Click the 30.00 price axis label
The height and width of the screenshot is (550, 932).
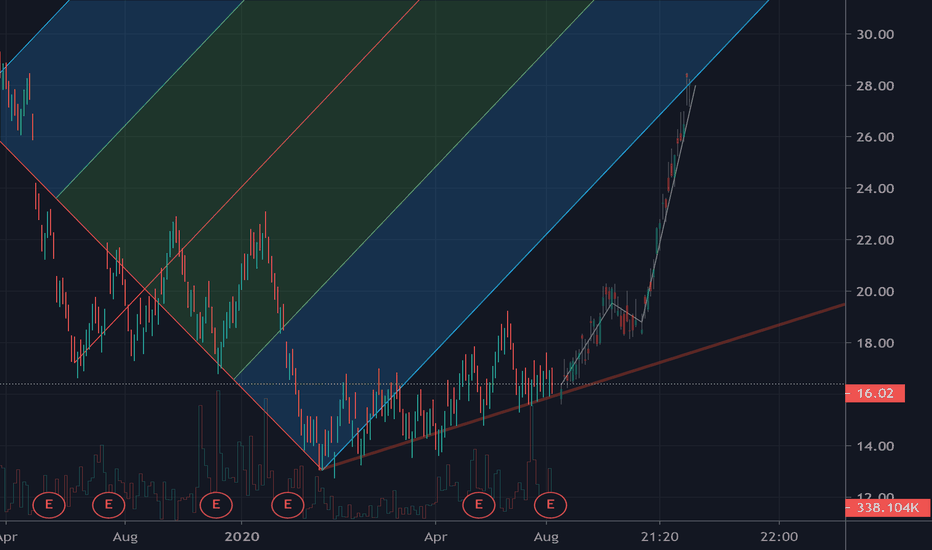875,34
